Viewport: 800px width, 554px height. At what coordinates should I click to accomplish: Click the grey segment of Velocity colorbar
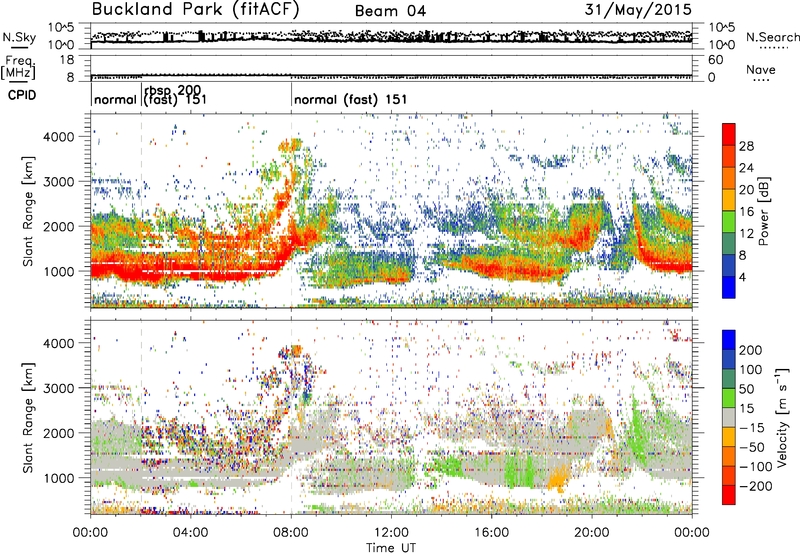click(x=729, y=417)
